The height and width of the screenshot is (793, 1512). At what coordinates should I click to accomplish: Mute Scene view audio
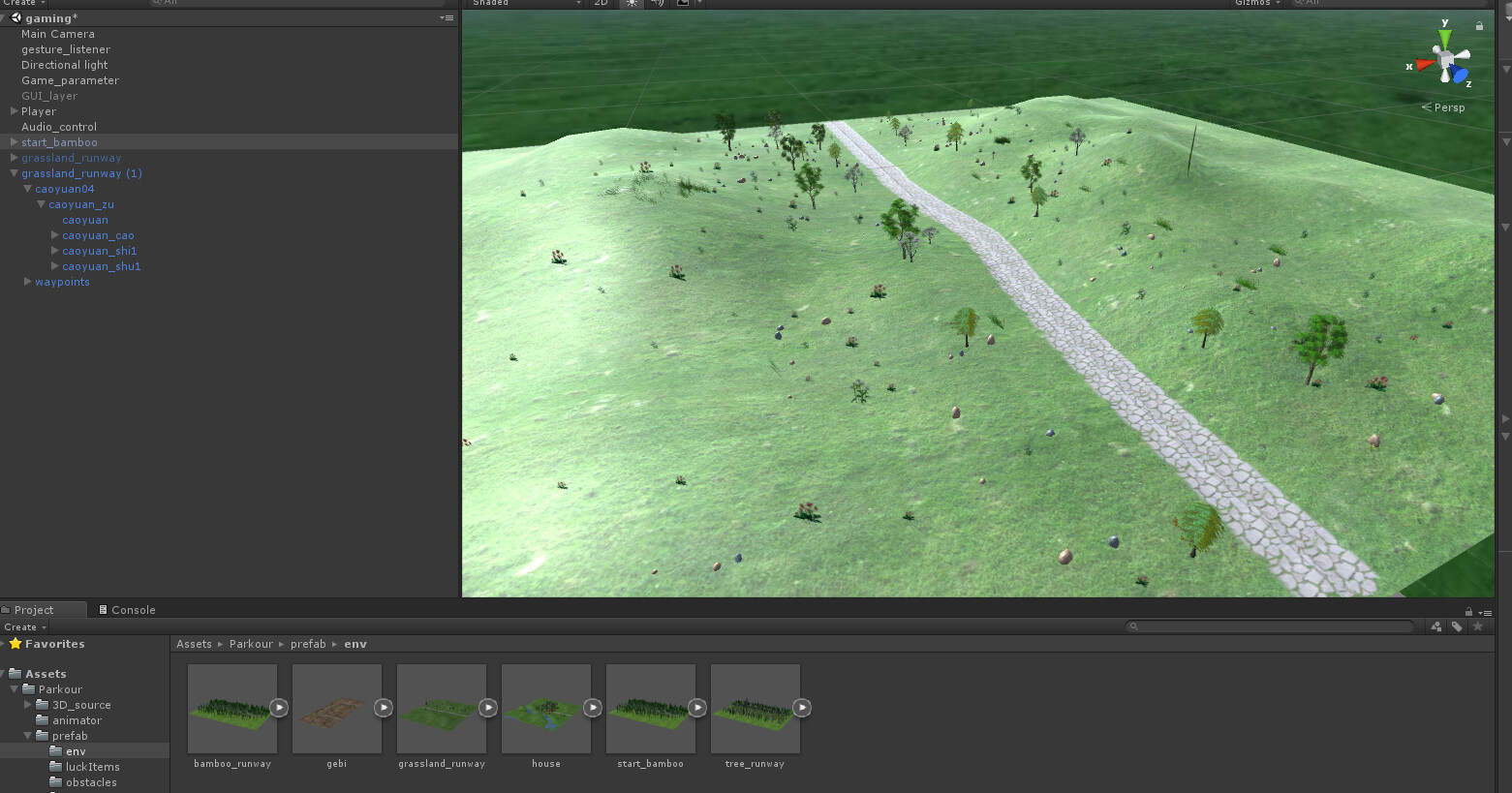tap(657, 4)
